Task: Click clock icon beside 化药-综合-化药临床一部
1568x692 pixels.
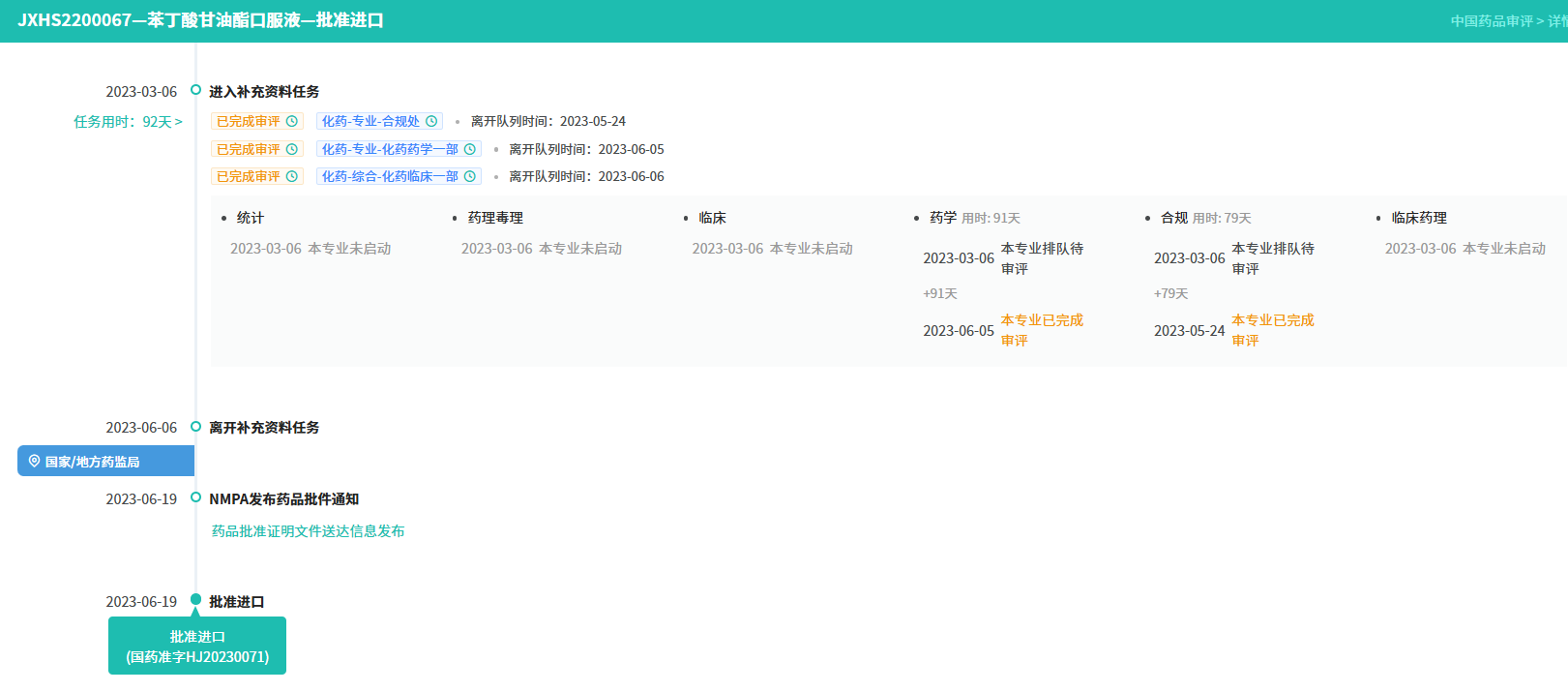Action: (x=469, y=176)
